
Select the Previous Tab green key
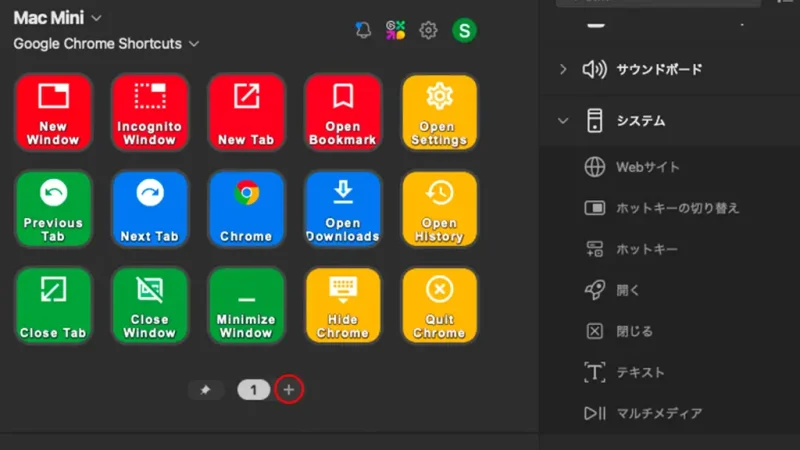pos(53,209)
